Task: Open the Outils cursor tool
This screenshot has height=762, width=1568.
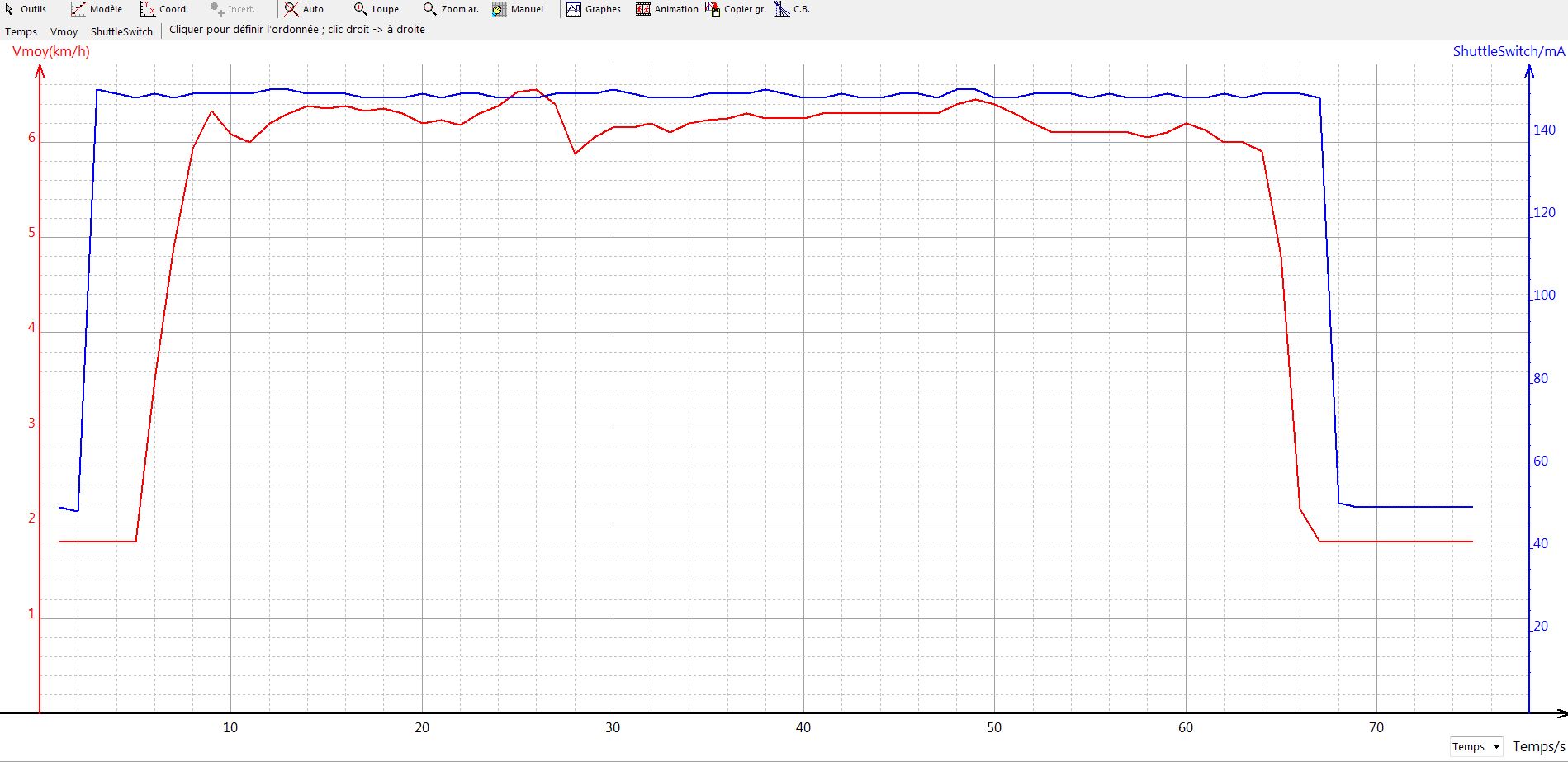Action: click(x=25, y=9)
